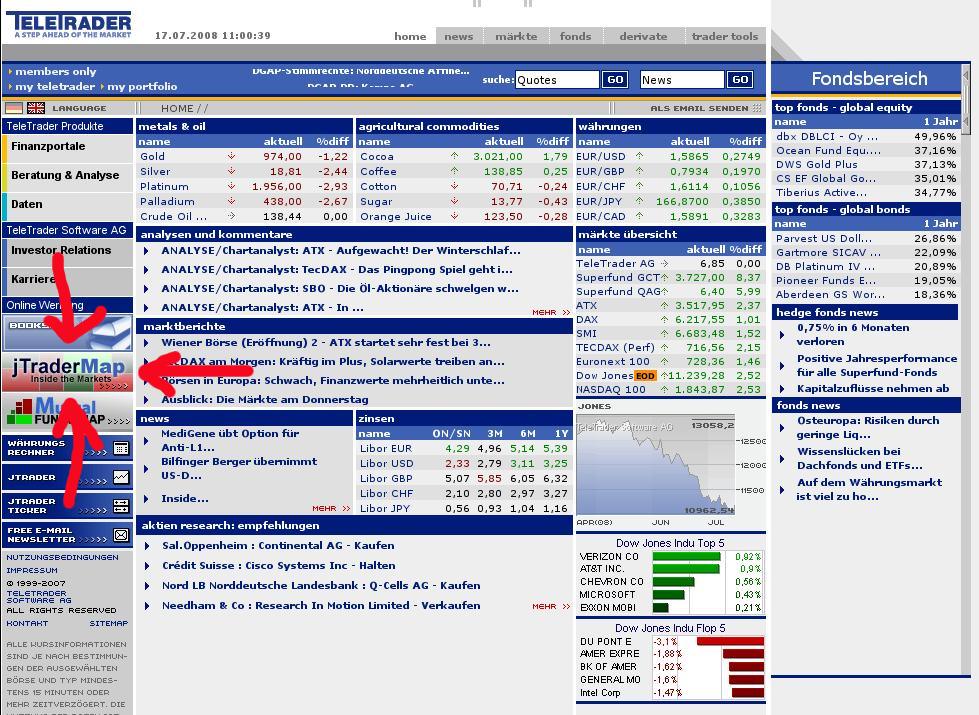Open the Währungsrechner calculator icon
This screenshot has height=715, width=979.
pyautogui.click(x=121, y=448)
